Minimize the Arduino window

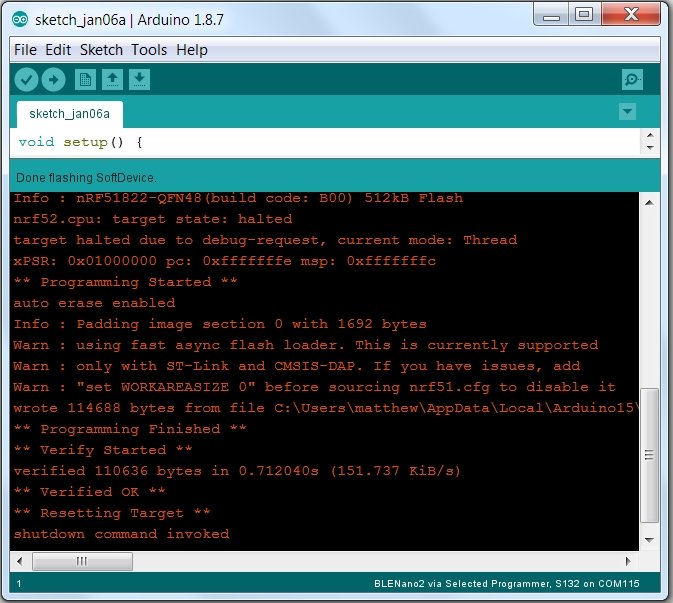click(551, 15)
